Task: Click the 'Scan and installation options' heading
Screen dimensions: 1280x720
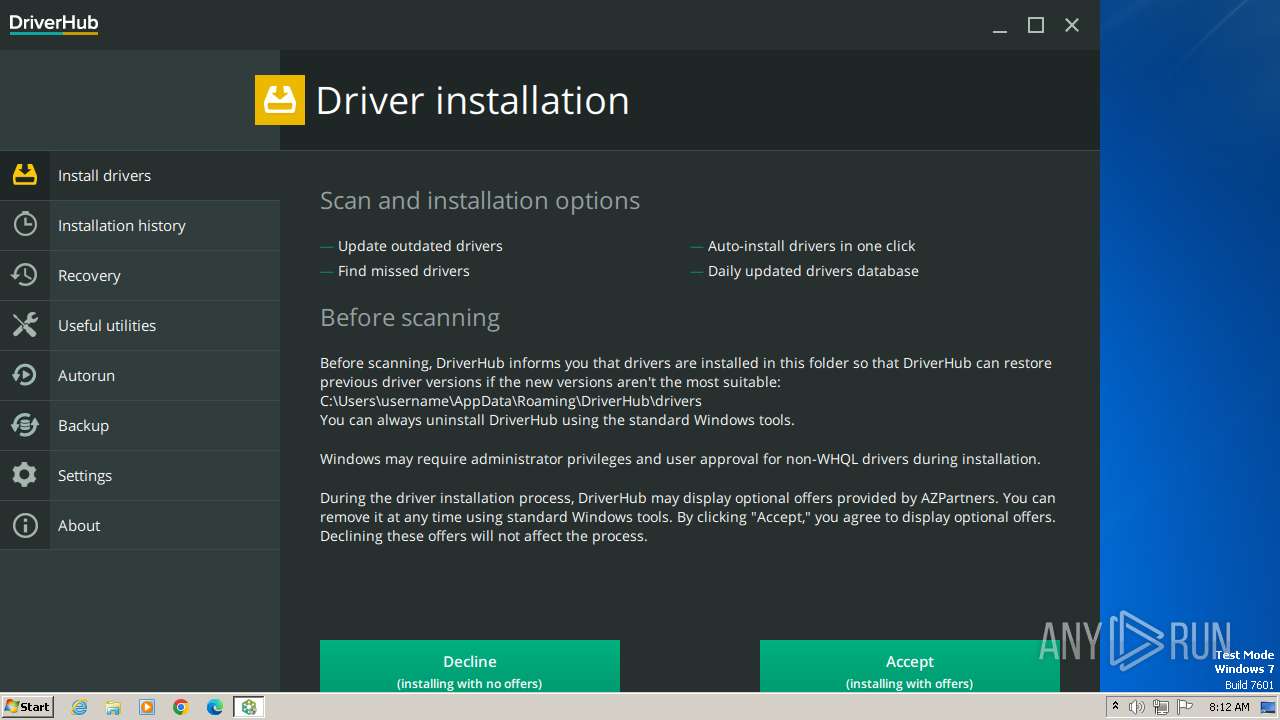Action: pyautogui.click(x=480, y=201)
